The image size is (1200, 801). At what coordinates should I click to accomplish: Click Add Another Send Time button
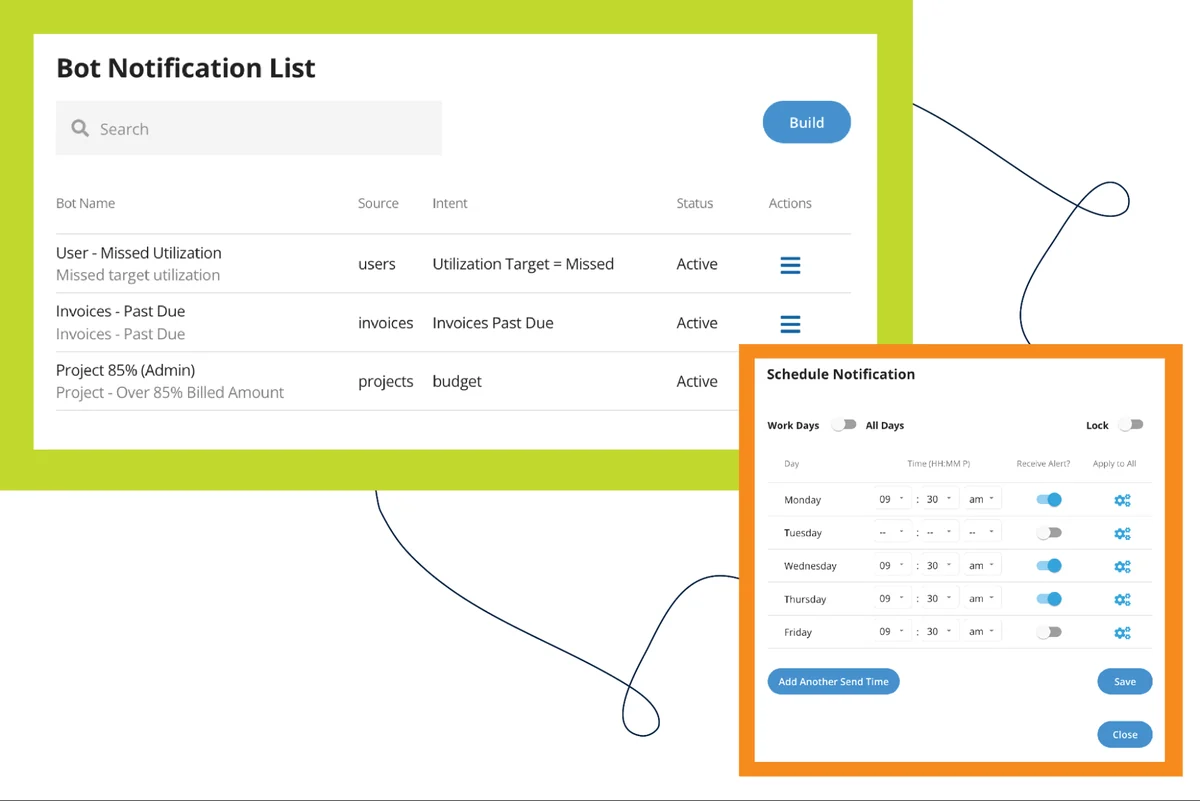point(833,682)
